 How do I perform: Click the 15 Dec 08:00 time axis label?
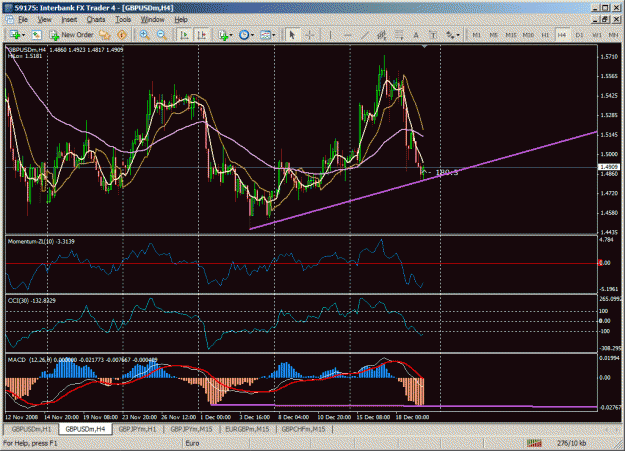(373, 417)
